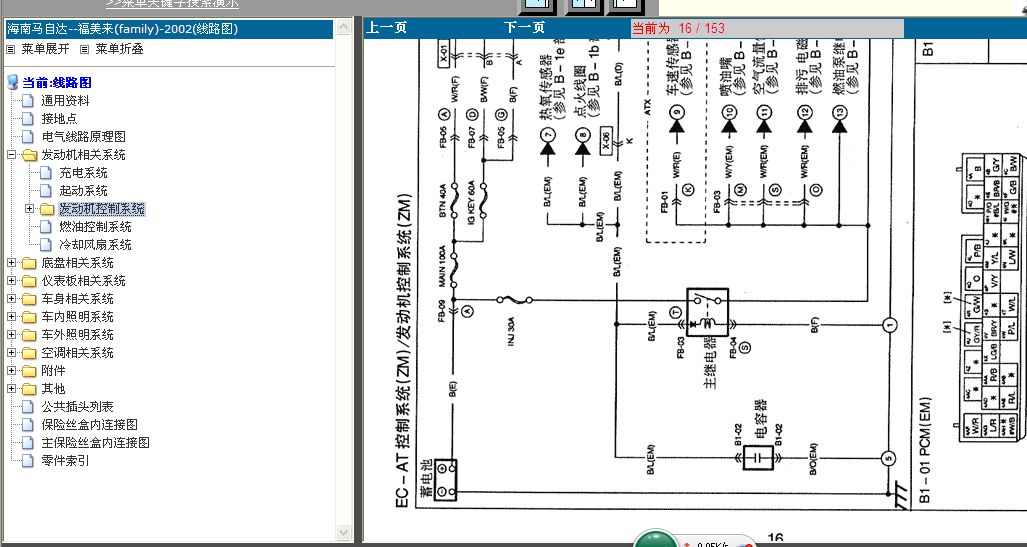
Task: Open the 接地点 entry
Action: [x=60, y=119]
